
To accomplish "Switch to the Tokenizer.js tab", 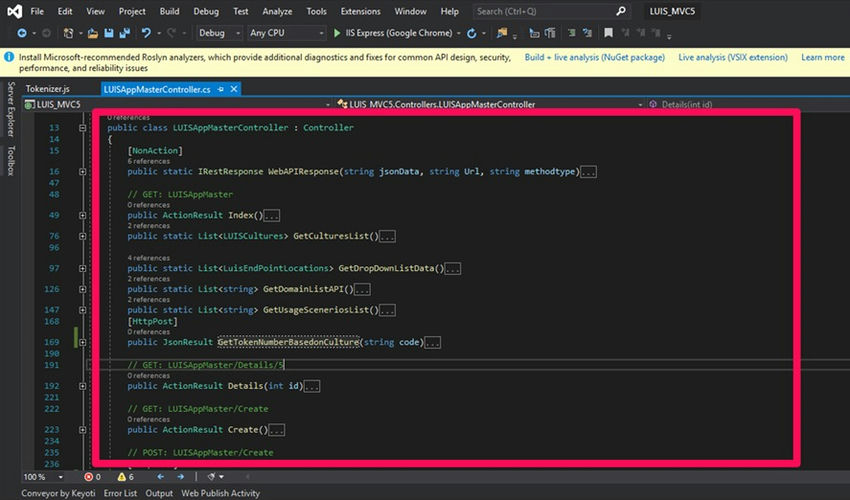I will click(47, 88).
